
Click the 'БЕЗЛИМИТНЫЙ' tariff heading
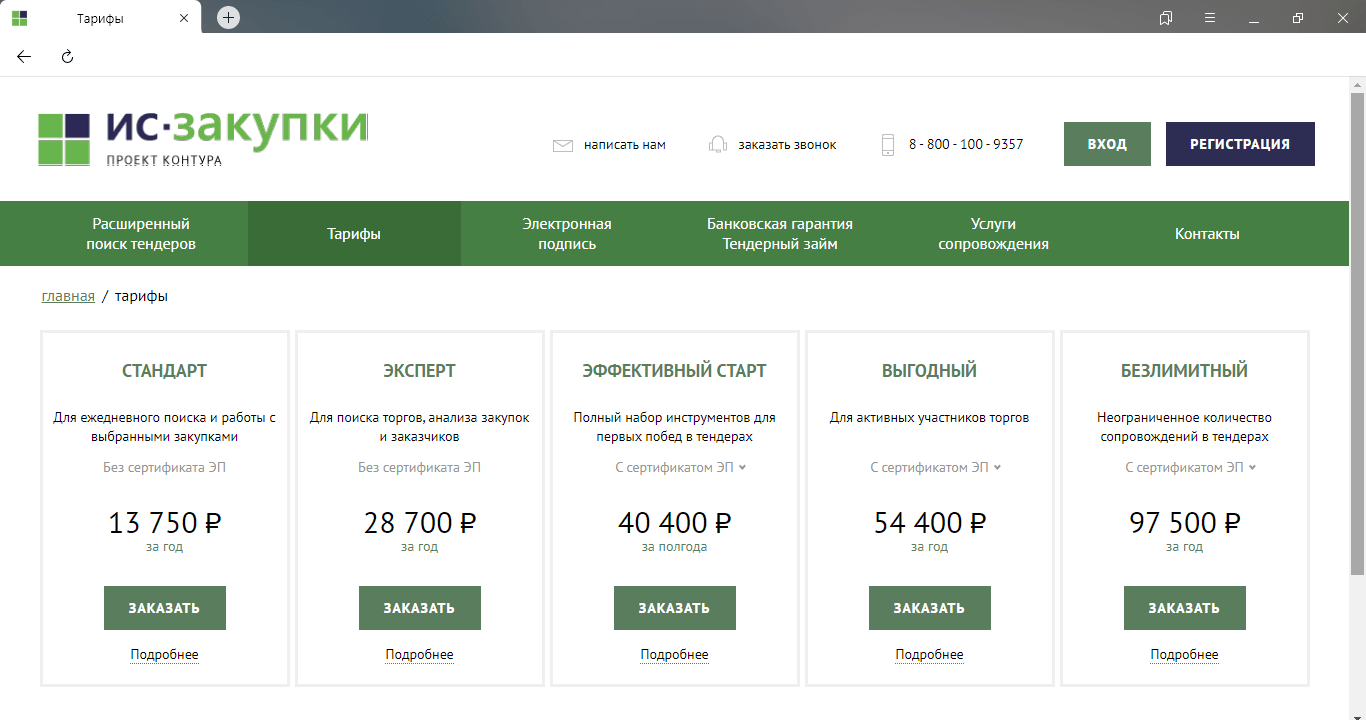pos(1185,371)
